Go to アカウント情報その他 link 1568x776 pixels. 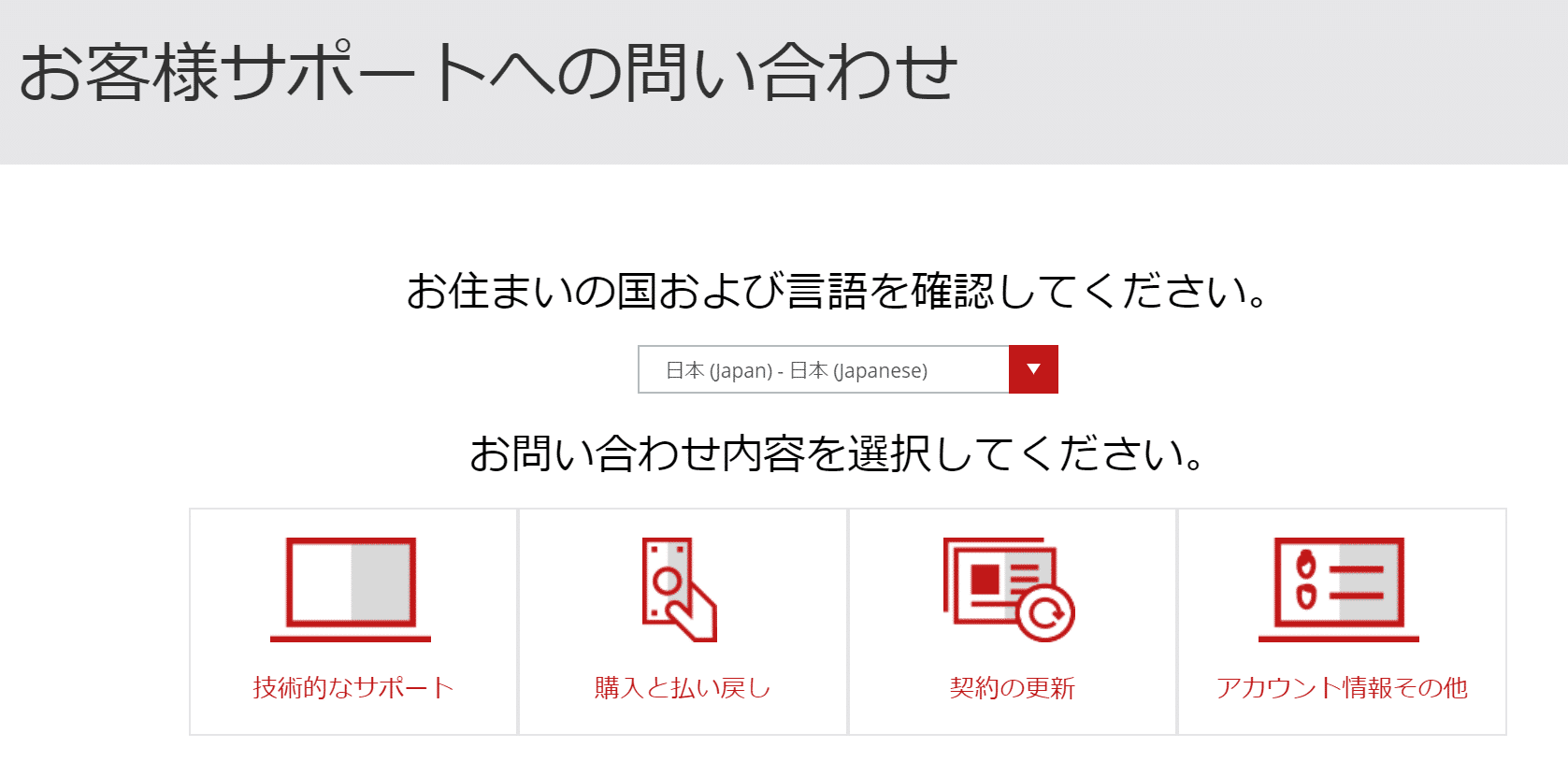point(1342,688)
